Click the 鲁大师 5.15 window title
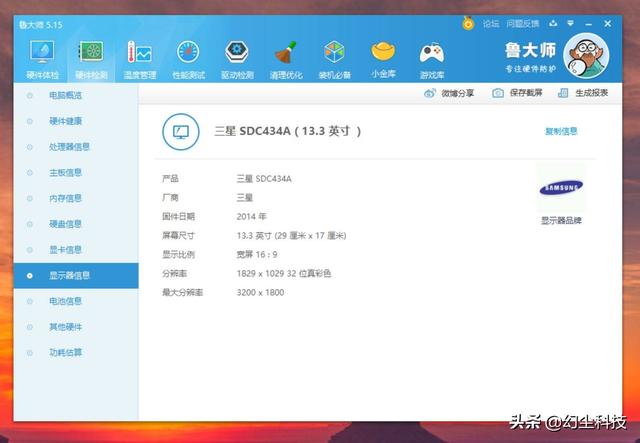 point(41,25)
